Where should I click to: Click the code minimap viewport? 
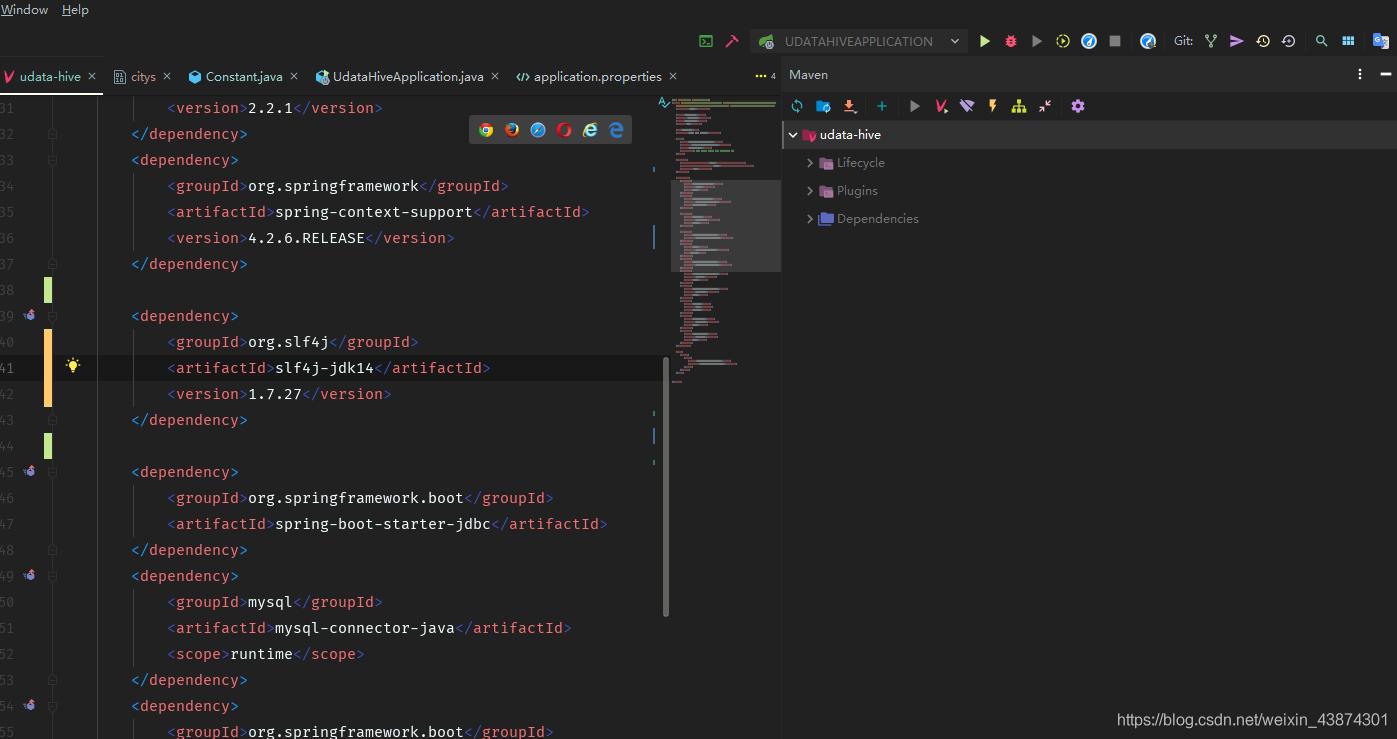(x=726, y=226)
